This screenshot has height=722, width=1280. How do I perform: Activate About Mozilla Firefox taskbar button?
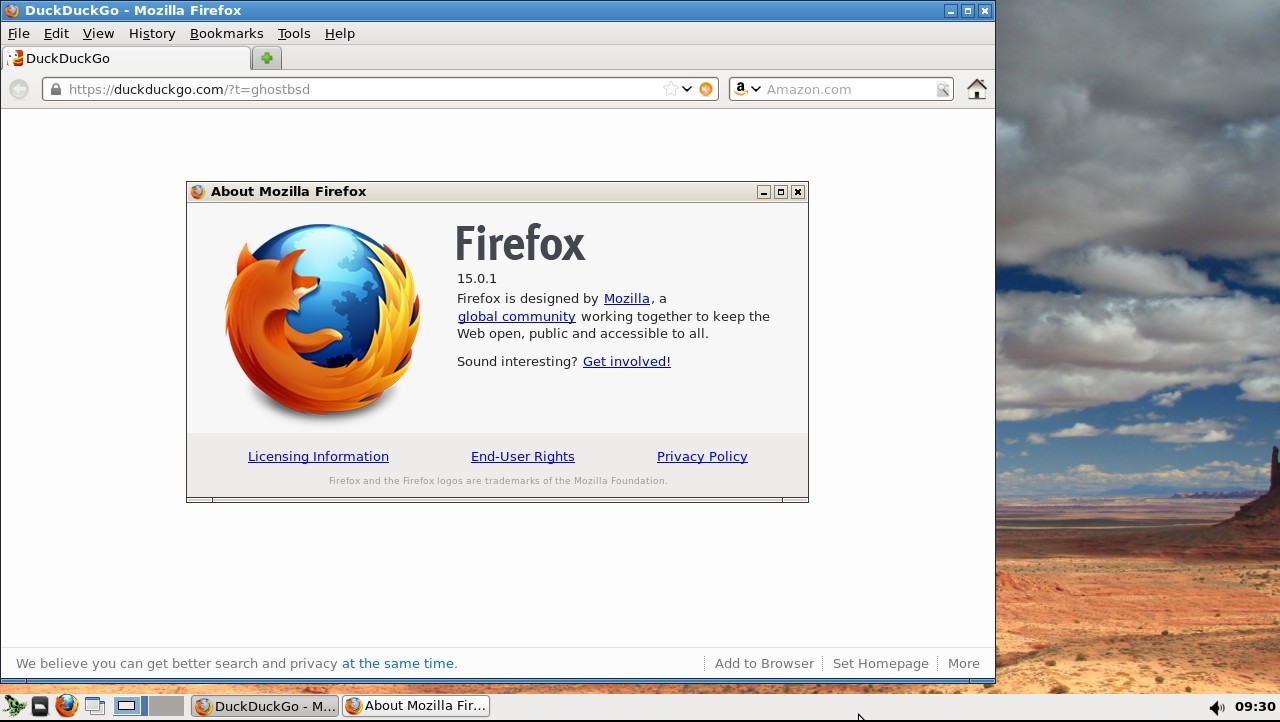point(416,706)
